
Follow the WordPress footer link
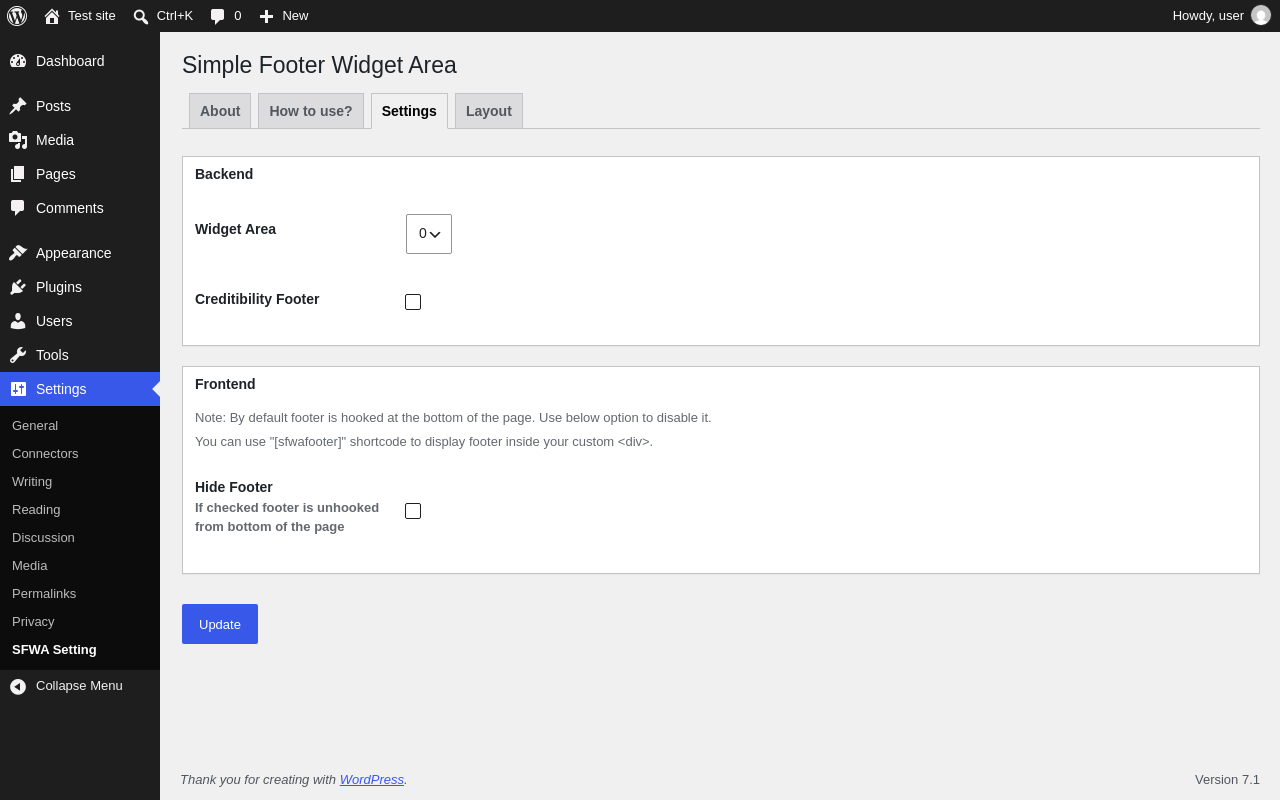tap(372, 779)
